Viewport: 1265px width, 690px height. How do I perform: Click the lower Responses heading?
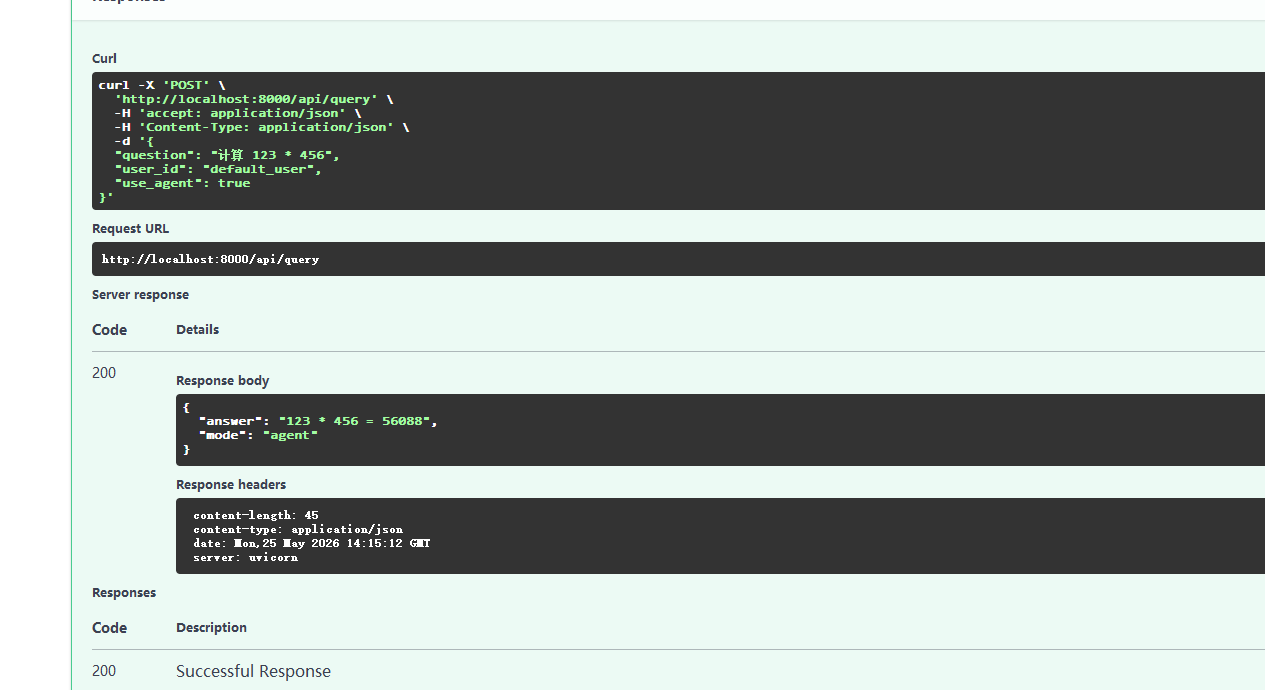[124, 593]
